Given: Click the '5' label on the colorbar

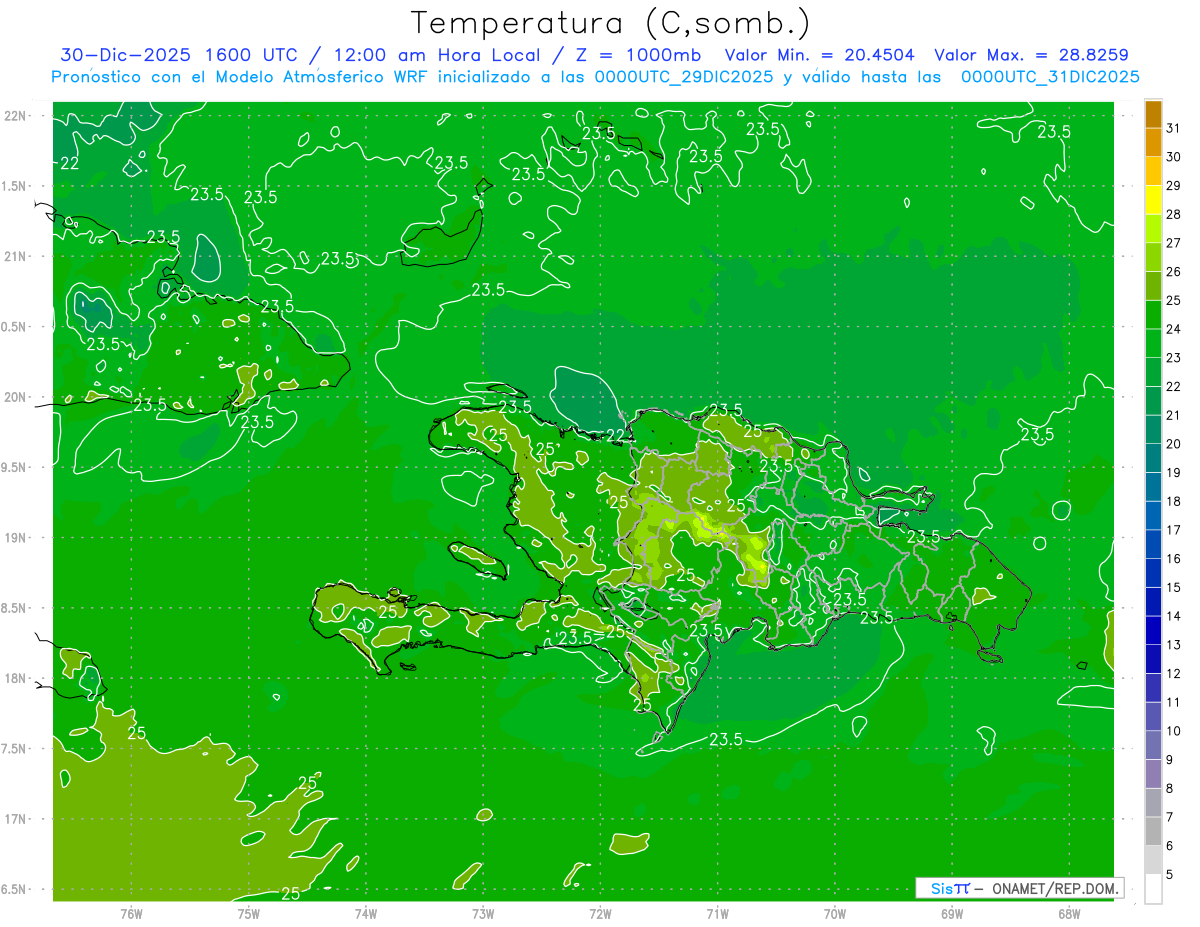Looking at the screenshot, I should [x=1171, y=875].
